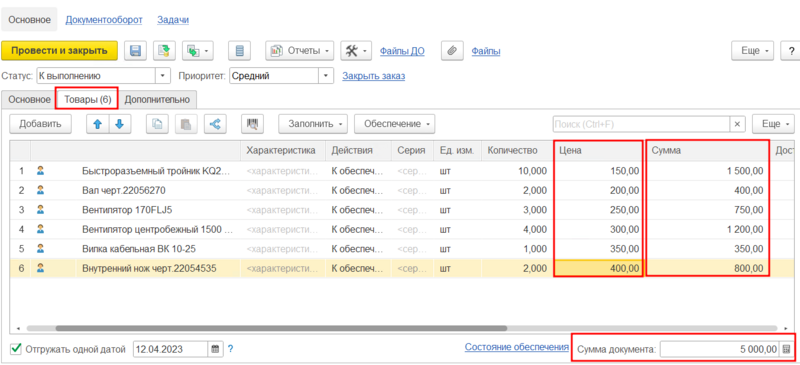The height and width of the screenshot is (365, 800).
Task: Click the paperclip attach icon
Action: click(452, 51)
